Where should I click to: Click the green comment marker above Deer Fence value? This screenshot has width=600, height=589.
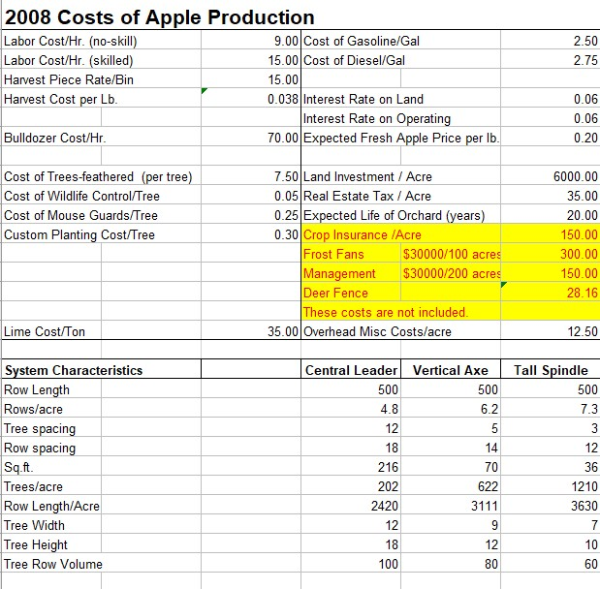click(504, 284)
